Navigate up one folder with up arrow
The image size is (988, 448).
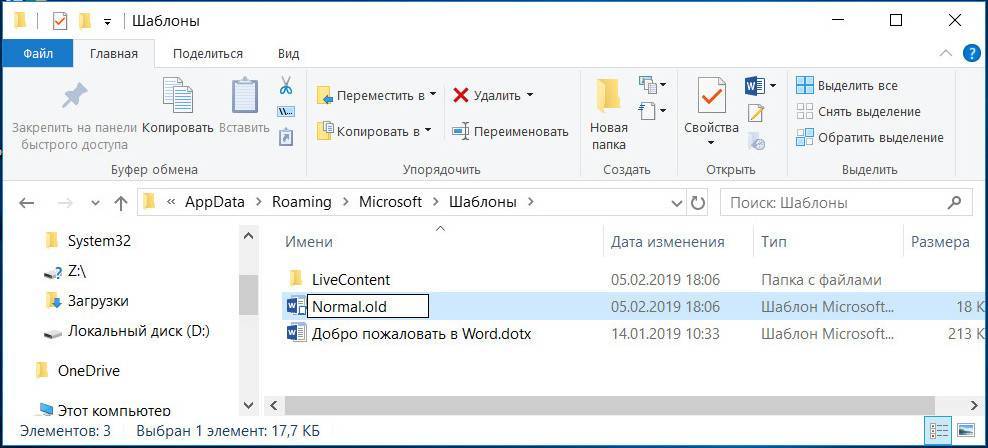(121, 203)
